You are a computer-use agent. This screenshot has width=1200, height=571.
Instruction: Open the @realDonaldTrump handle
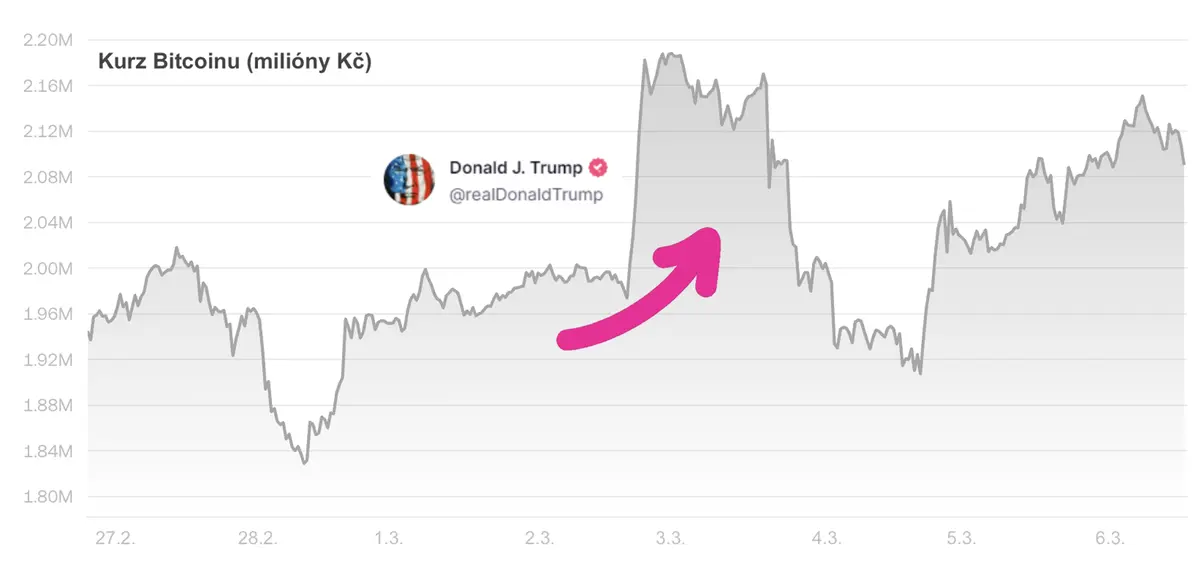[526, 195]
